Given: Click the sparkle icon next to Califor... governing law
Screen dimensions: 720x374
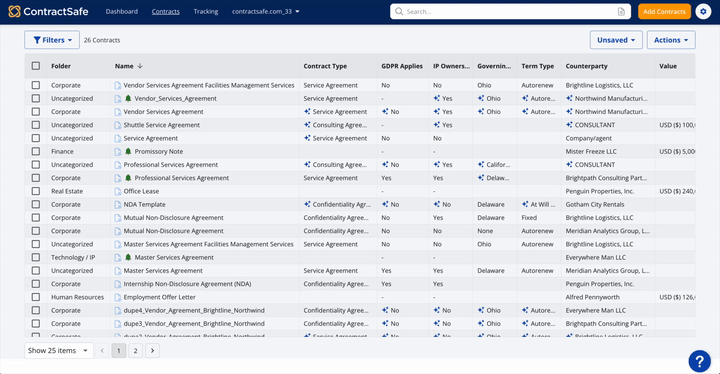Looking at the screenshot, I should point(481,164).
